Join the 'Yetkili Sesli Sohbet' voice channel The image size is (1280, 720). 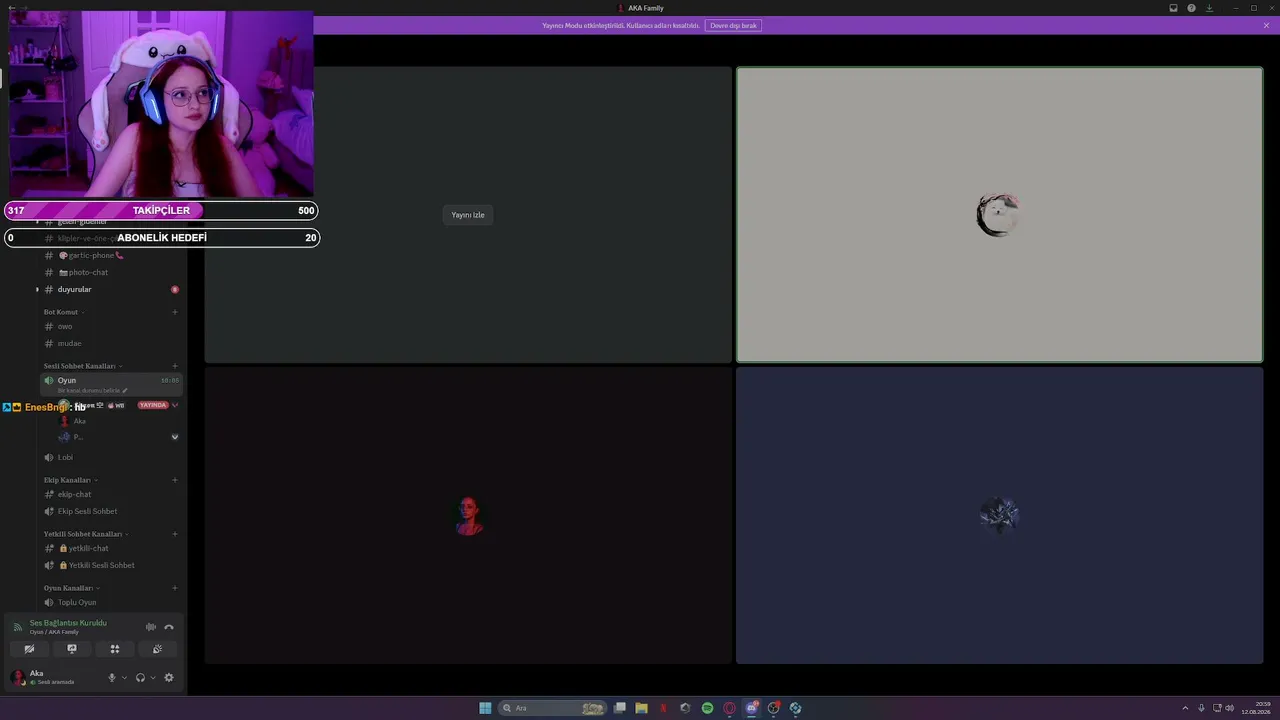[x=101, y=565]
